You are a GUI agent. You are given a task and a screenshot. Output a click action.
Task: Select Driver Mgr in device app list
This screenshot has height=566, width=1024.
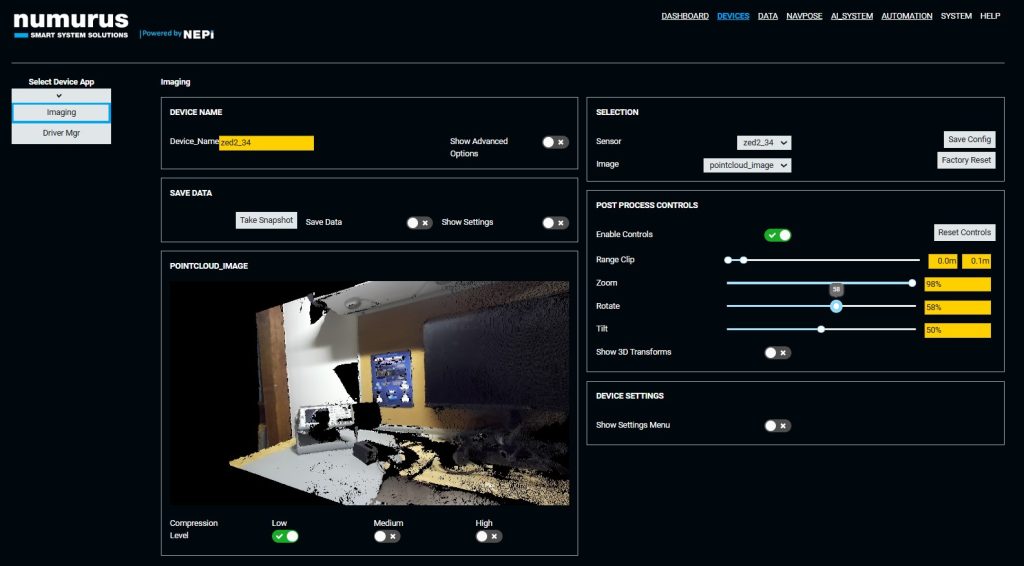click(61, 133)
